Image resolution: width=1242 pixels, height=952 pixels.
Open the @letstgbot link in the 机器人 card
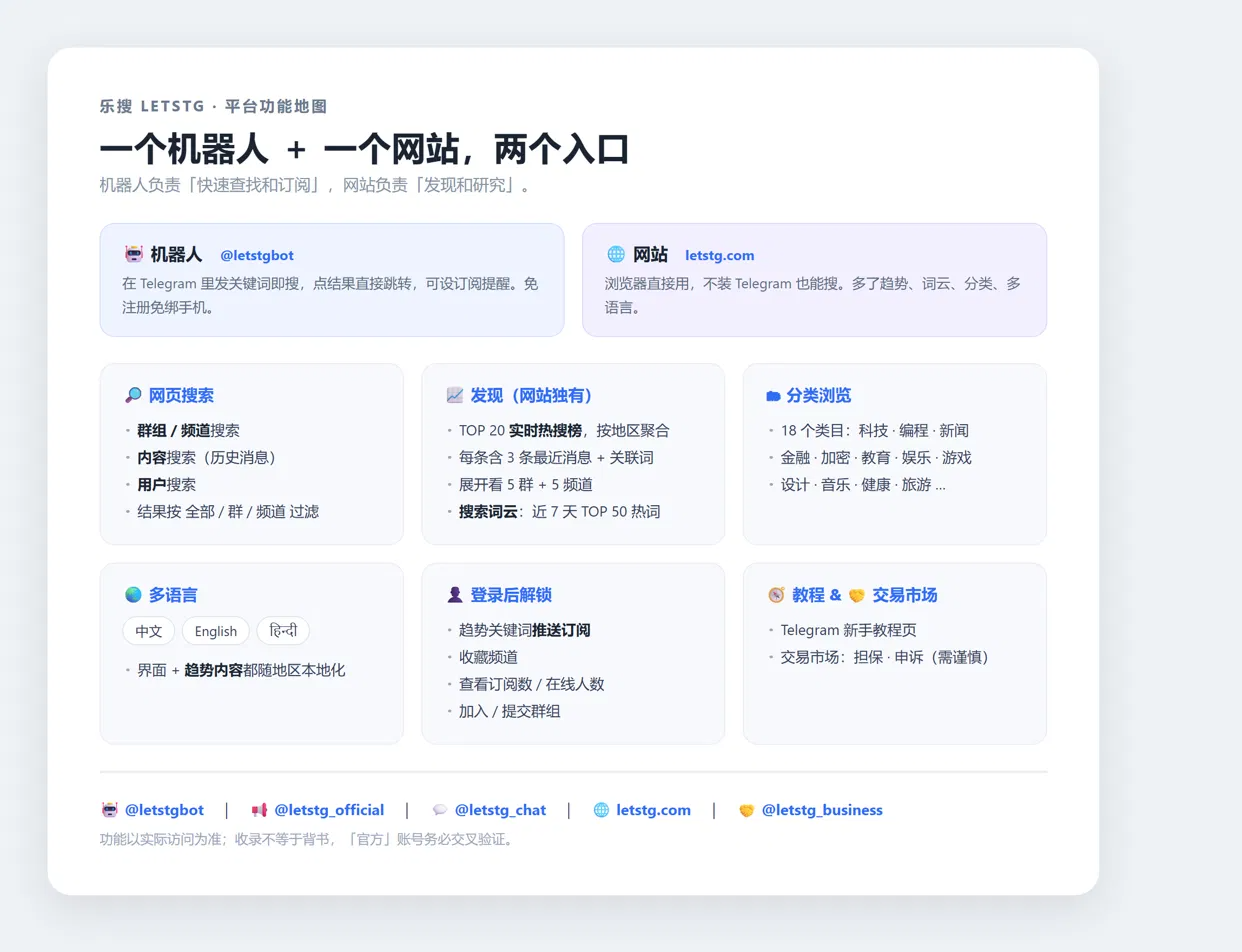pos(257,255)
